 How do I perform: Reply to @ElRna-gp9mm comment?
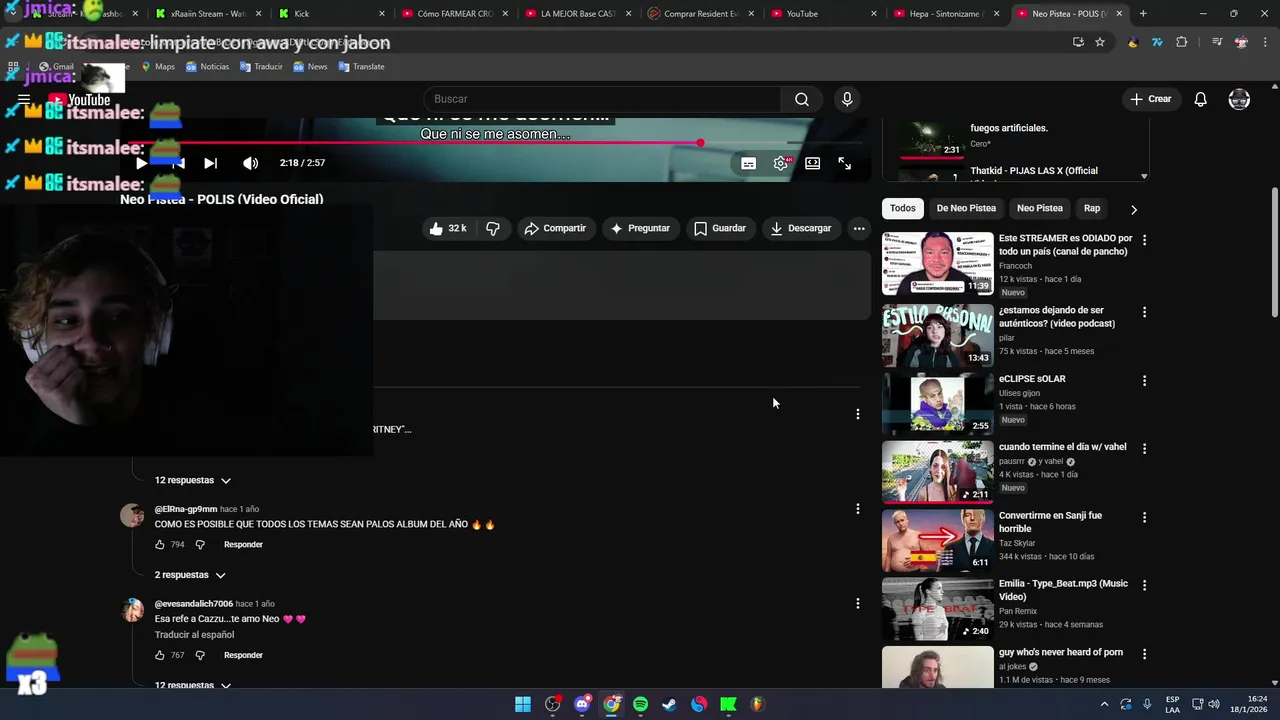tap(243, 545)
